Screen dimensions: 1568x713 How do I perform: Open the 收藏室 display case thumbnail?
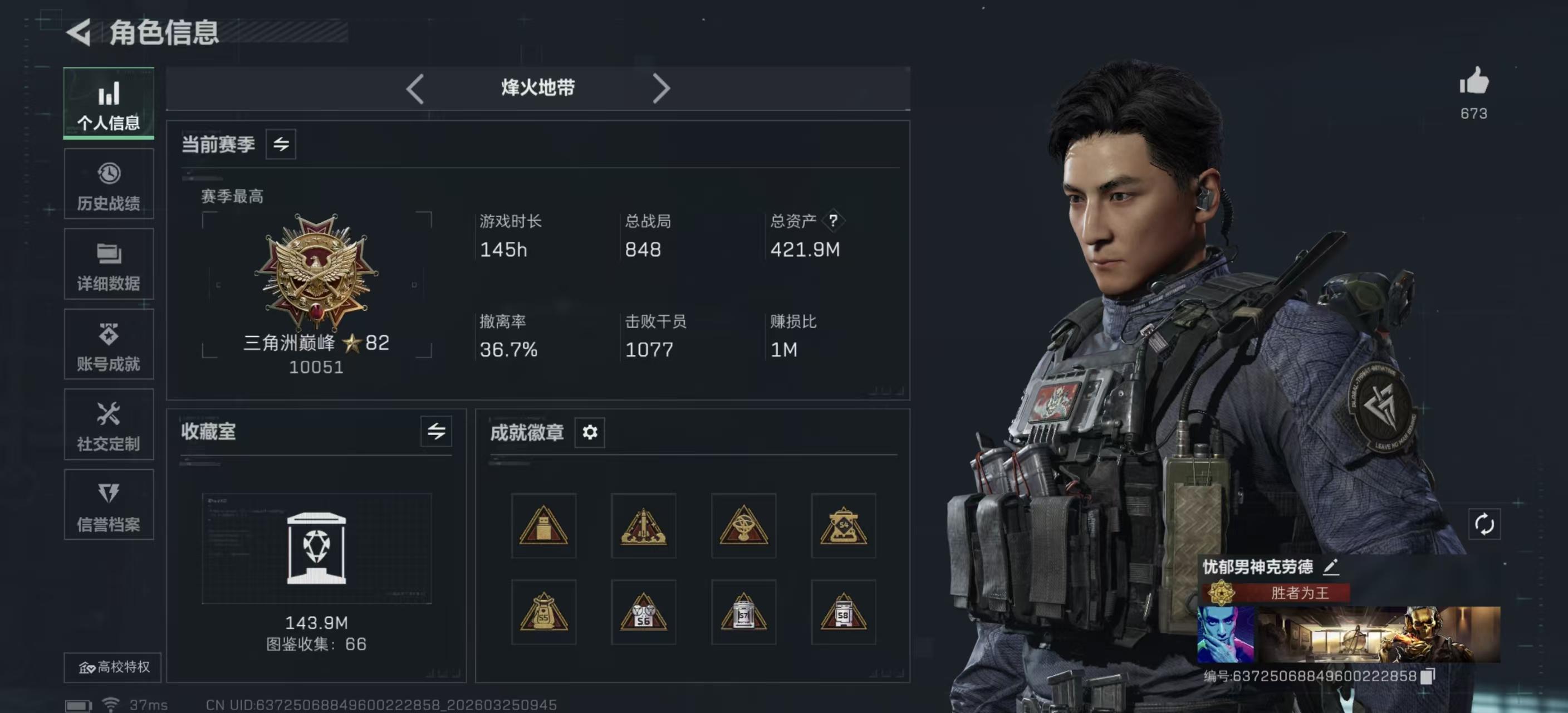point(316,548)
